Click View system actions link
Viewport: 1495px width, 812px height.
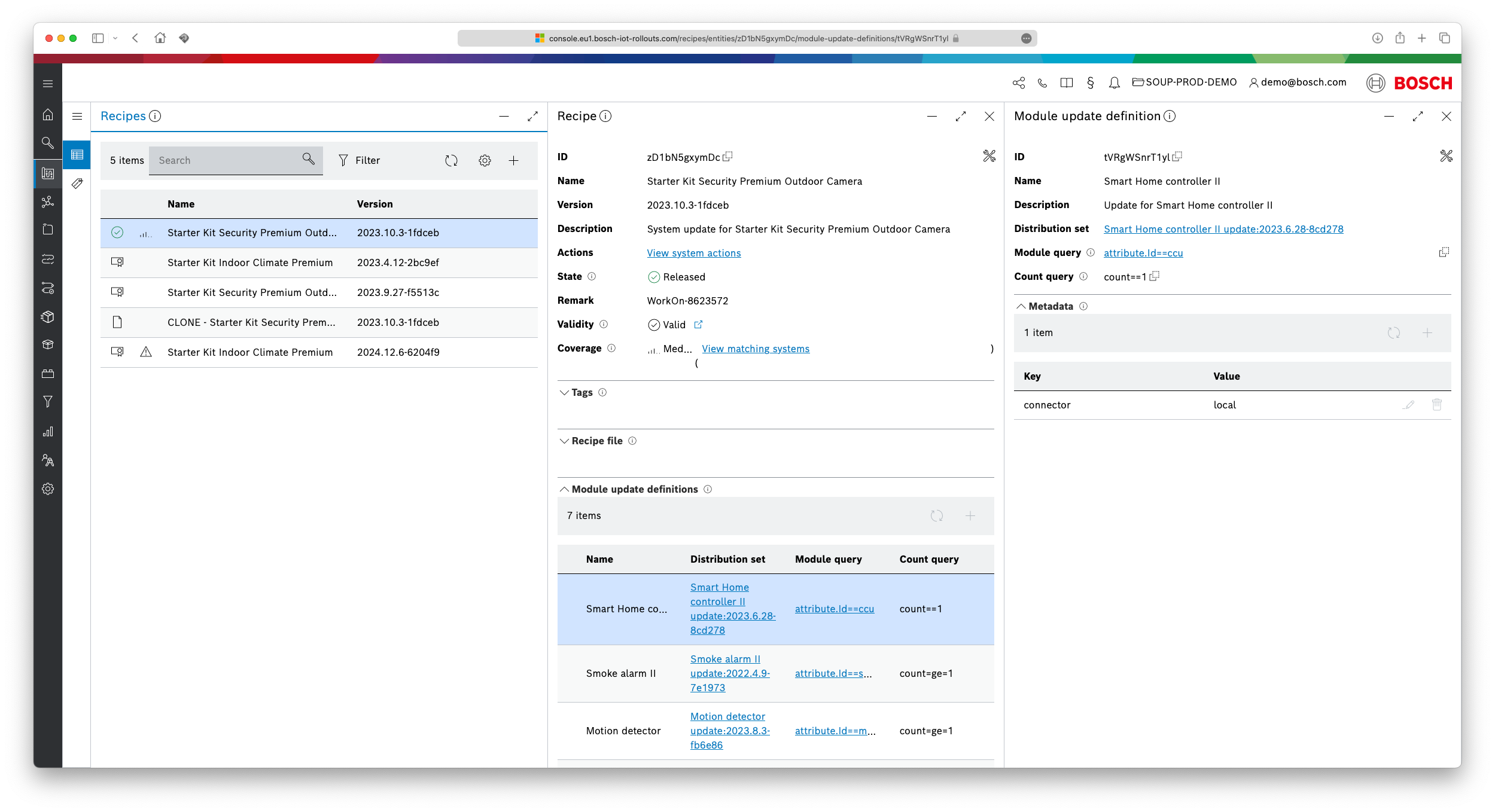point(693,253)
